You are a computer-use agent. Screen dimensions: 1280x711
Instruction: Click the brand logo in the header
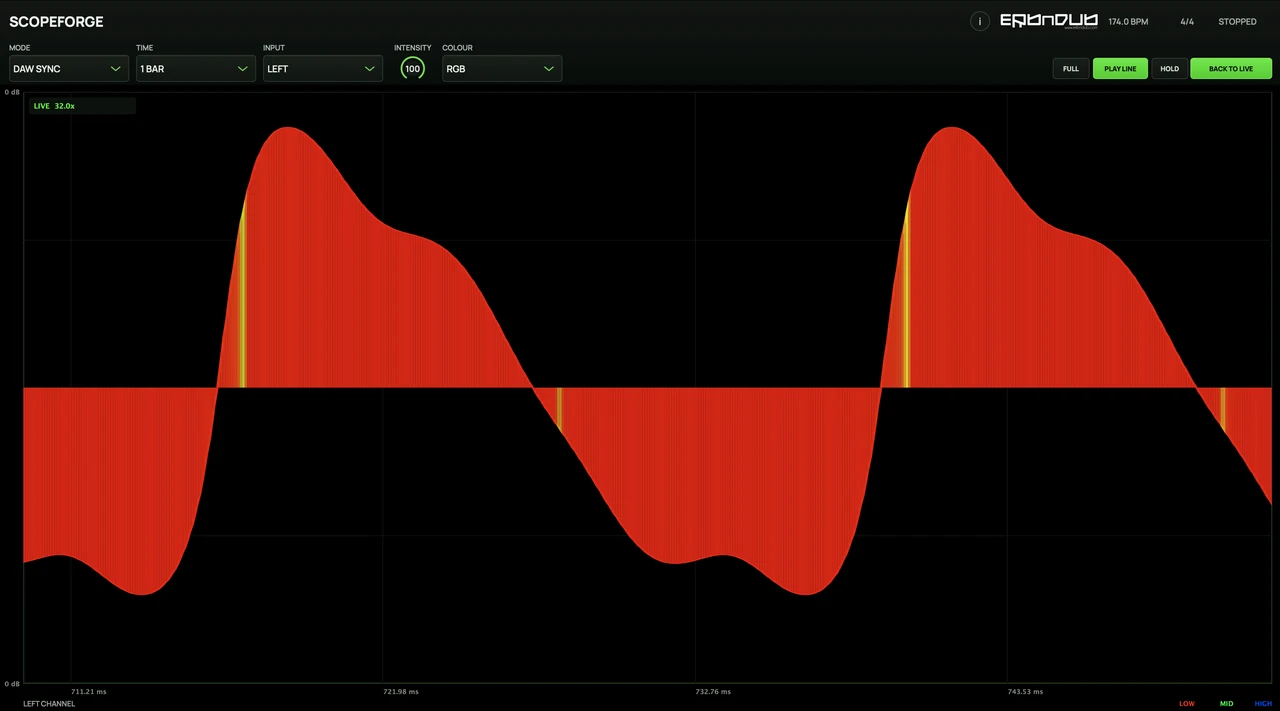coord(1049,21)
